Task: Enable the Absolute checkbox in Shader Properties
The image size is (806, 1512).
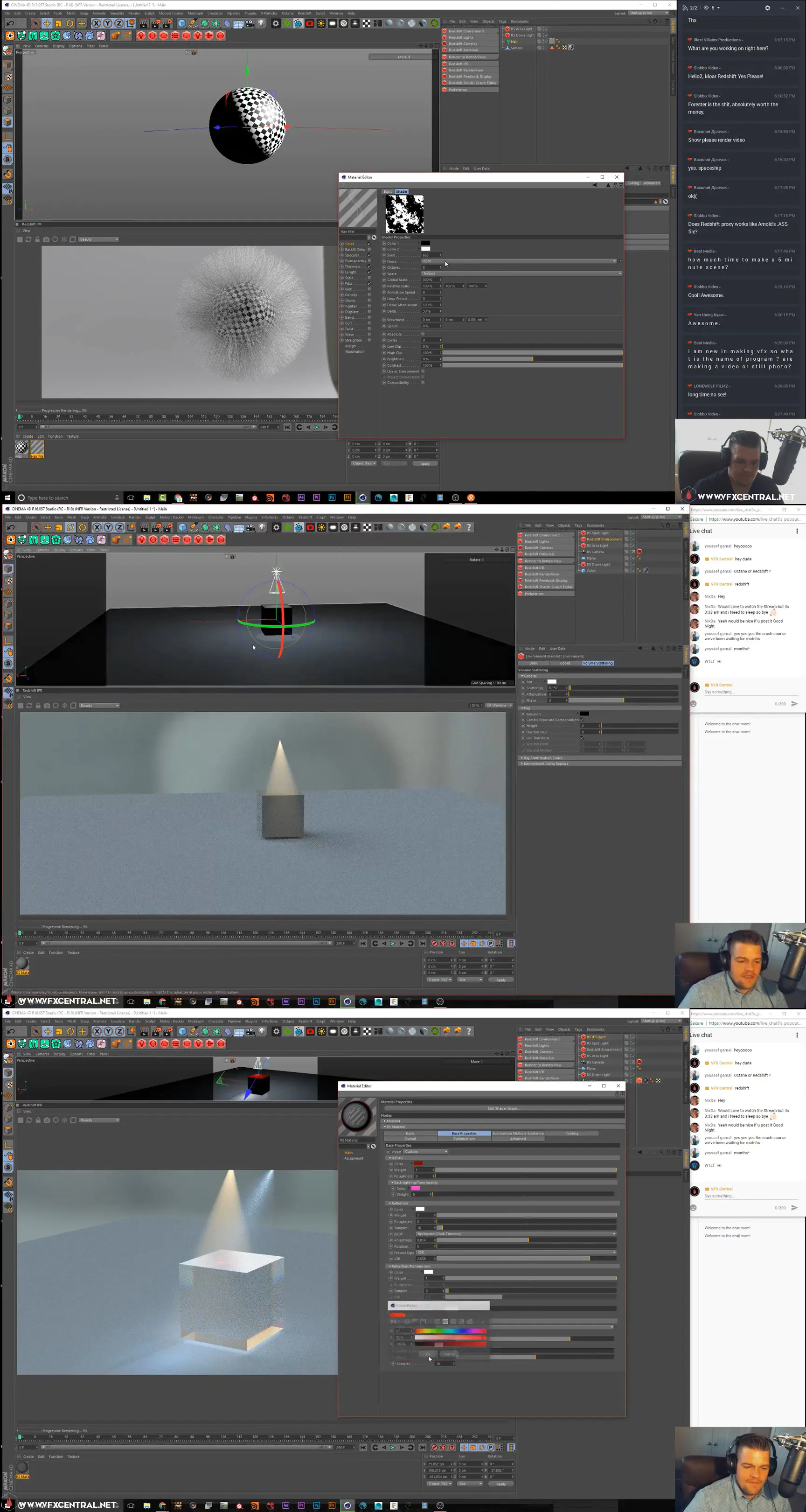Action: pyautogui.click(x=423, y=334)
